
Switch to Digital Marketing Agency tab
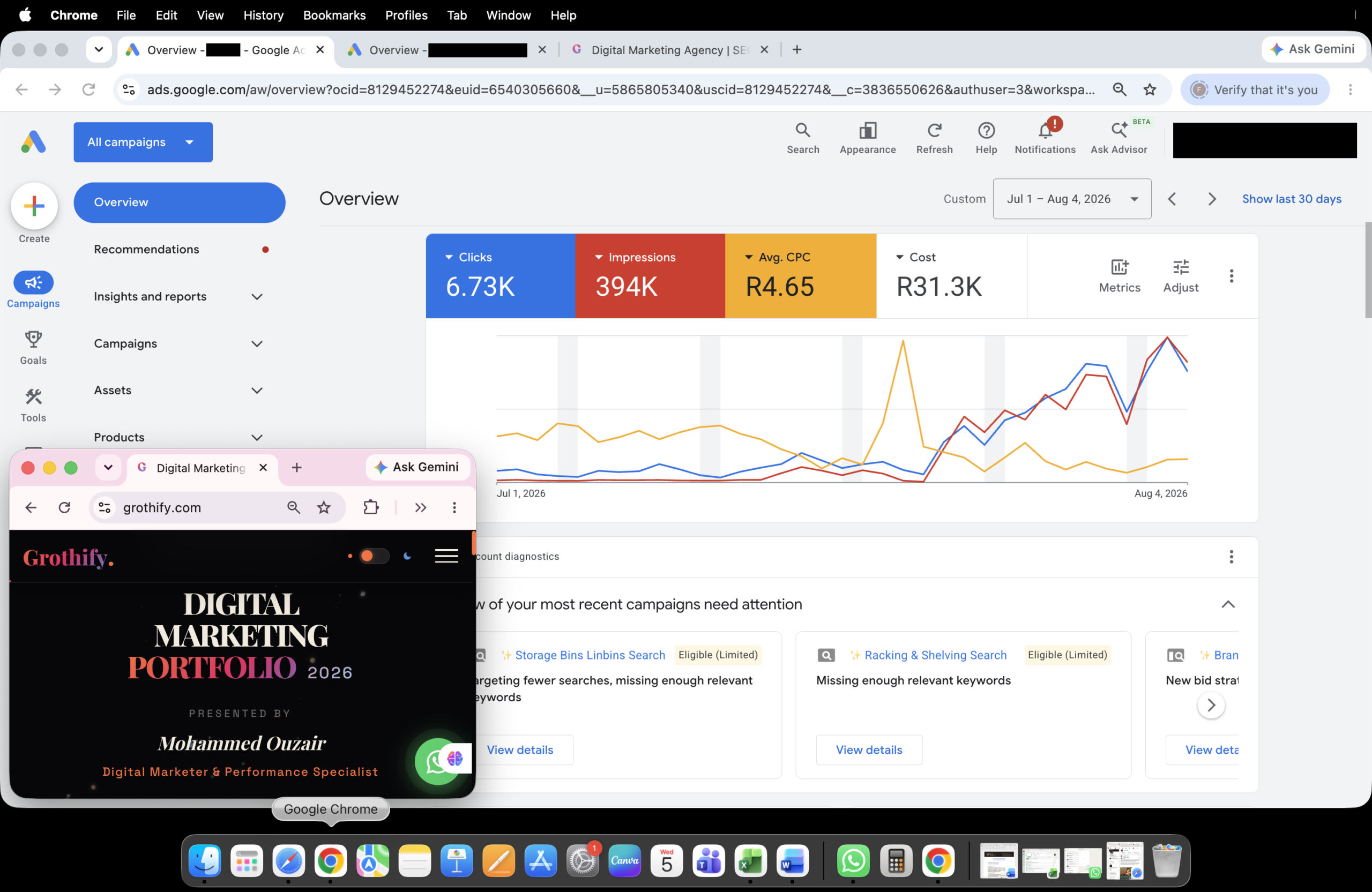[x=669, y=49]
